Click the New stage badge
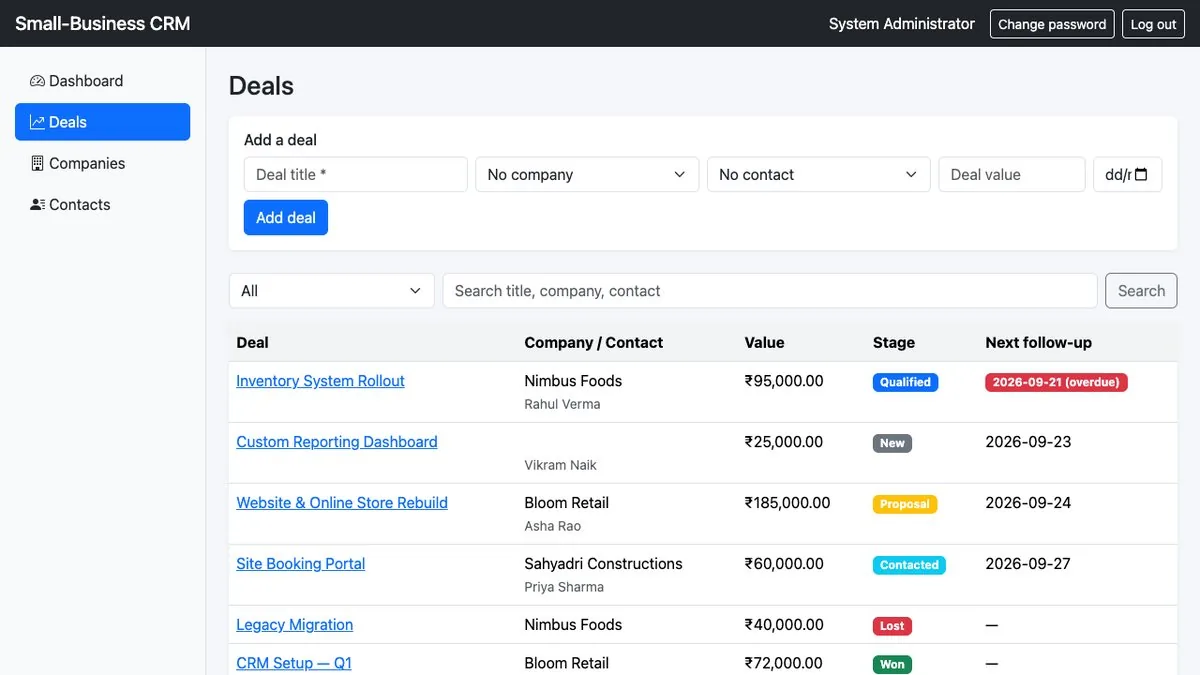The height and width of the screenshot is (675, 1200). [892, 443]
